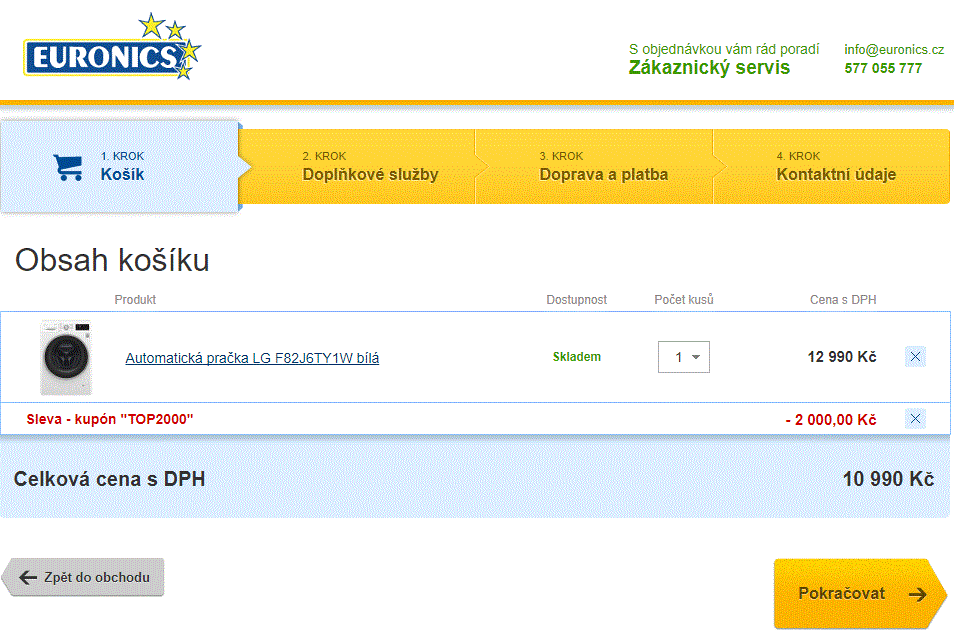Click the Zákaznický servis heading

tap(709, 68)
